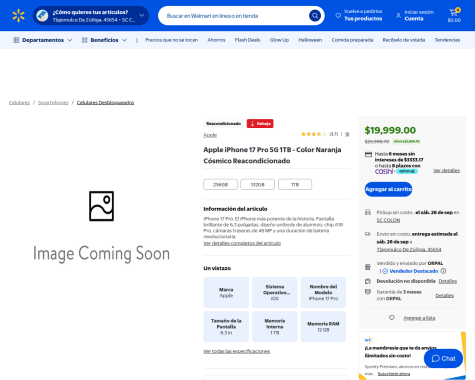Click the Memoria Interna 1 TB tile
This screenshot has height=380, width=475.
pos(275,327)
